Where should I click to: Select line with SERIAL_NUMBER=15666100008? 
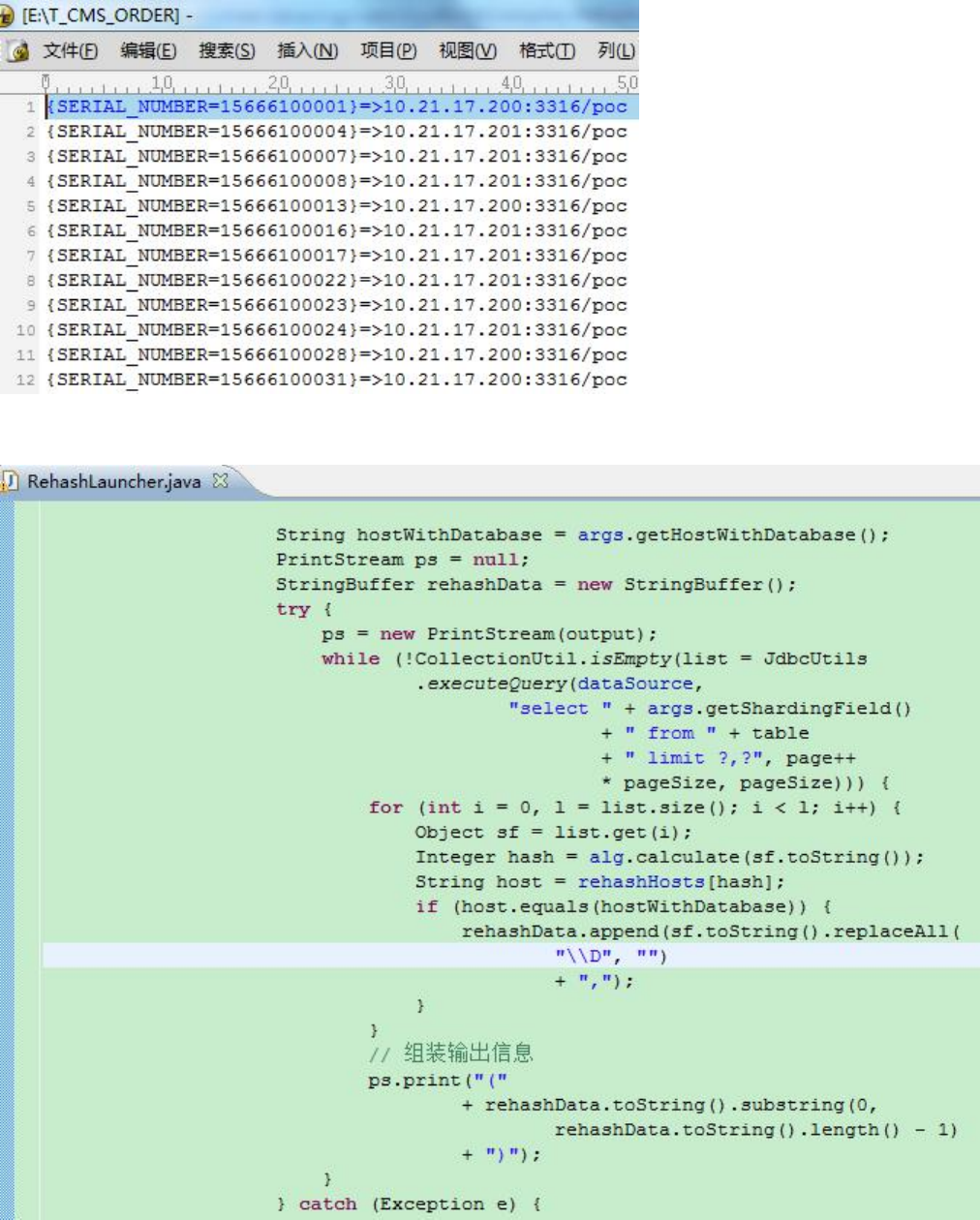pyautogui.click(x=337, y=181)
